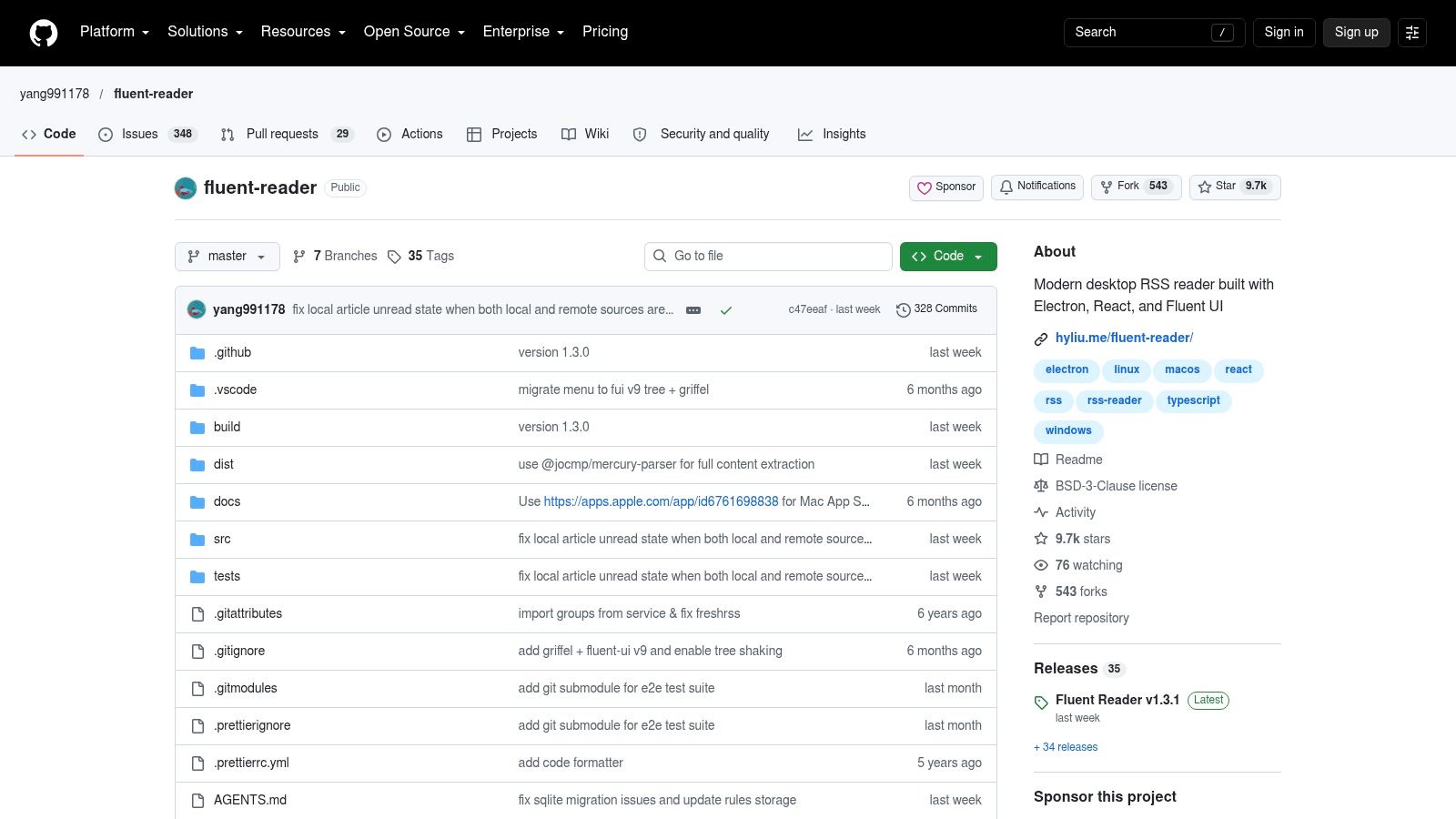Click the Sponsor button
This screenshot has width=1456, height=819.
coord(946,187)
